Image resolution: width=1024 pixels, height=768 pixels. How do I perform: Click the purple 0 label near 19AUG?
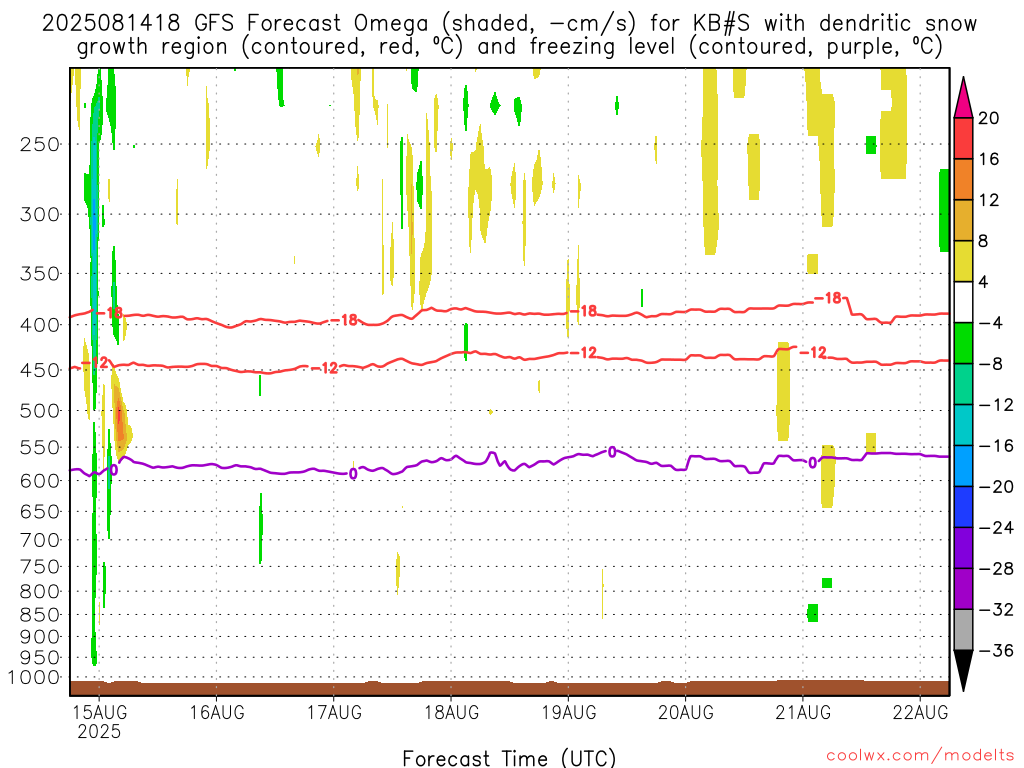[x=612, y=452]
